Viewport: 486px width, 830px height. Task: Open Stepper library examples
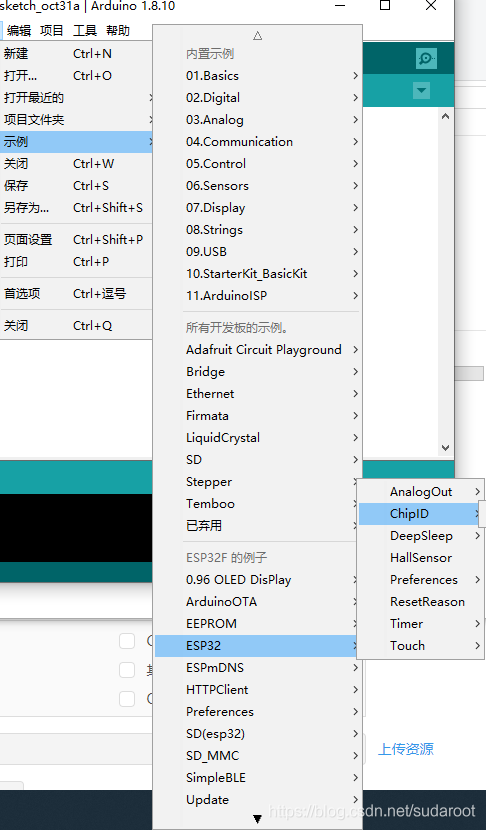coord(256,482)
